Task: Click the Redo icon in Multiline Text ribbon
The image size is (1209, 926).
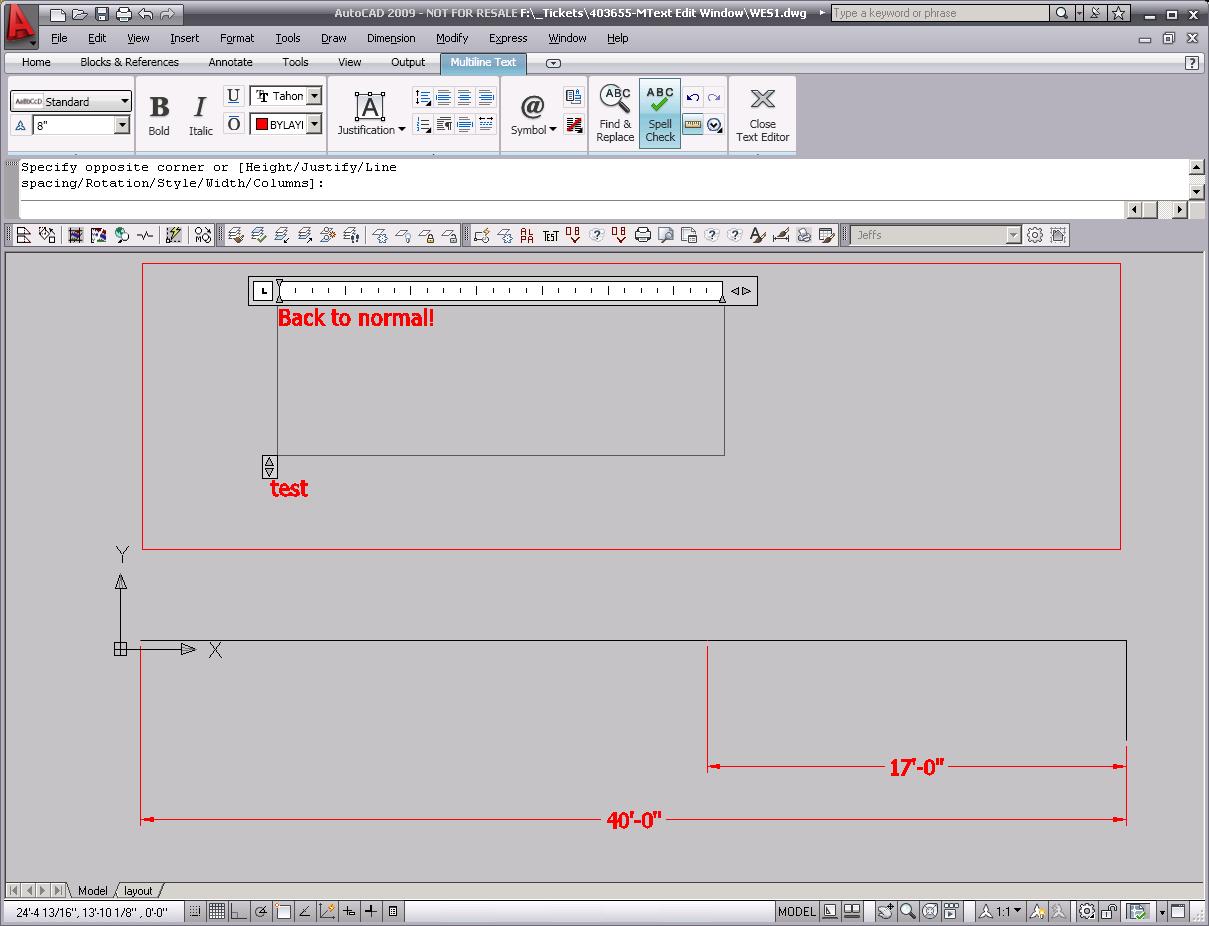Action: 714,98
